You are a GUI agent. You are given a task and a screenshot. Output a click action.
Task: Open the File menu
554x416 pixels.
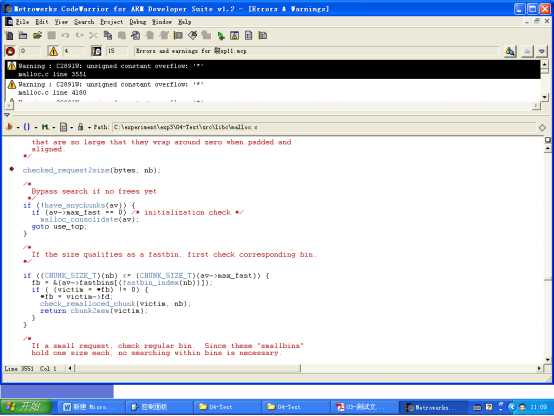click(x=22, y=22)
